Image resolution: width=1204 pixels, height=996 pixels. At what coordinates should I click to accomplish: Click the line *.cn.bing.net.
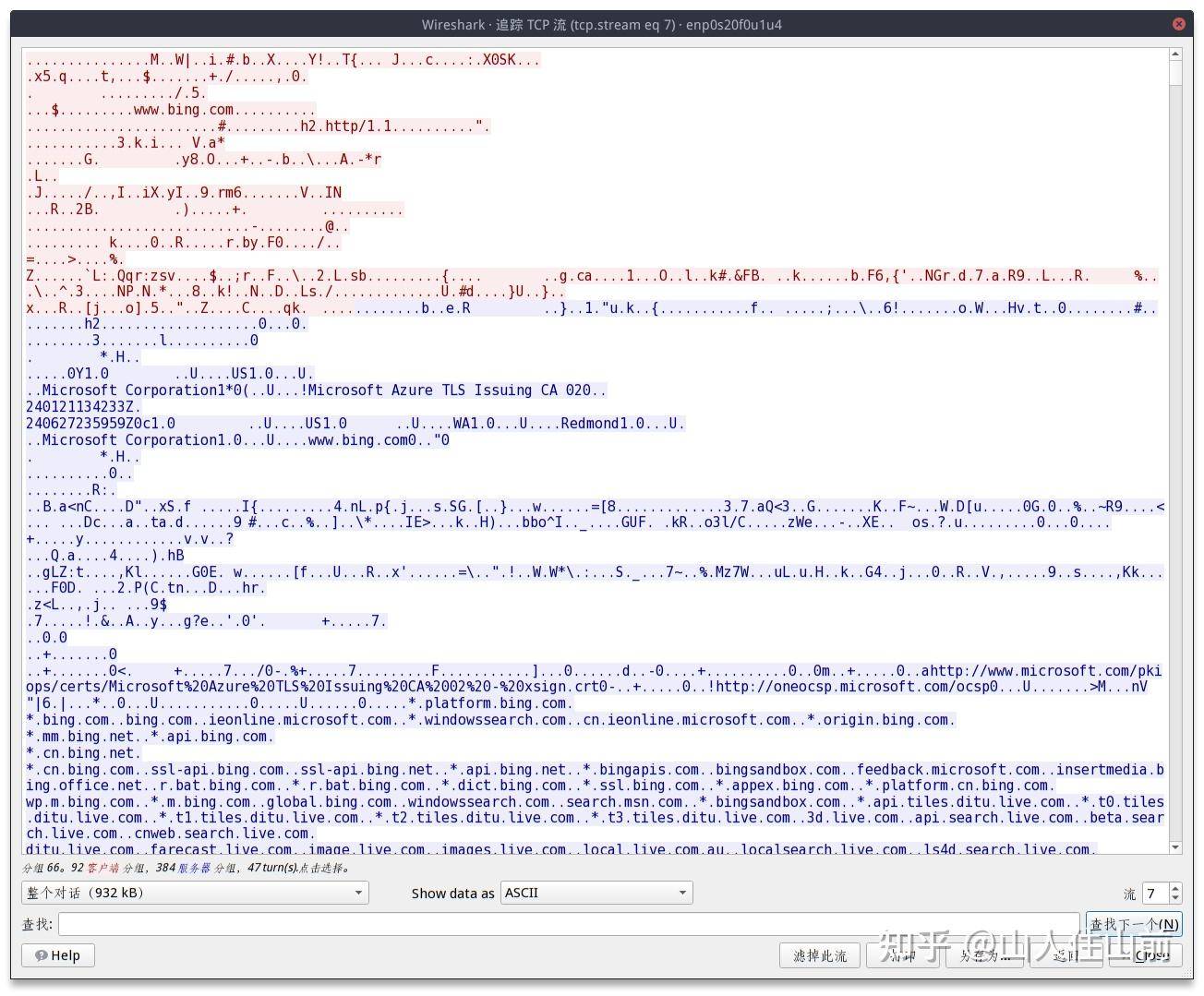tap(84, 753)
